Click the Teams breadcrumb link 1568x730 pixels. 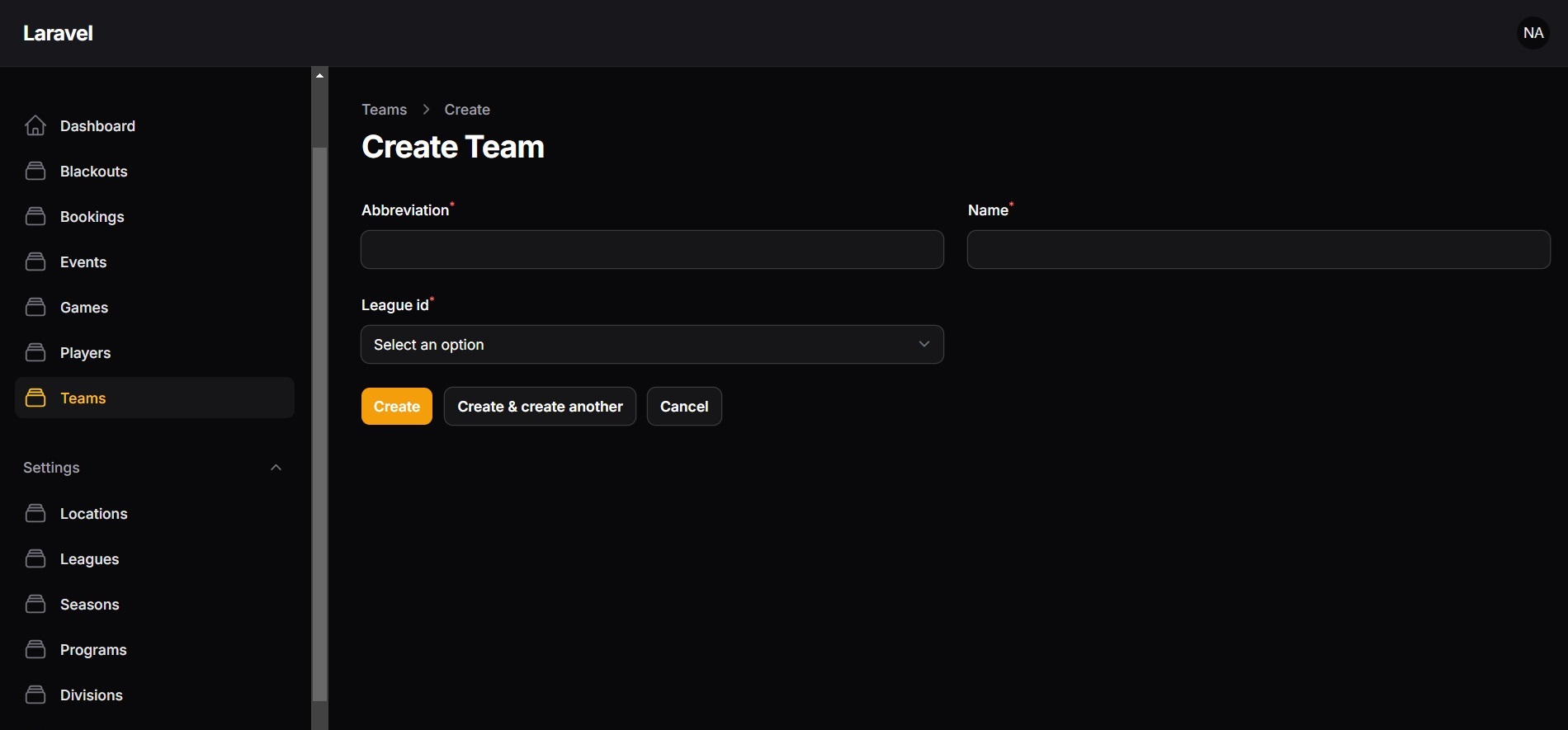[x=384, y=110]
